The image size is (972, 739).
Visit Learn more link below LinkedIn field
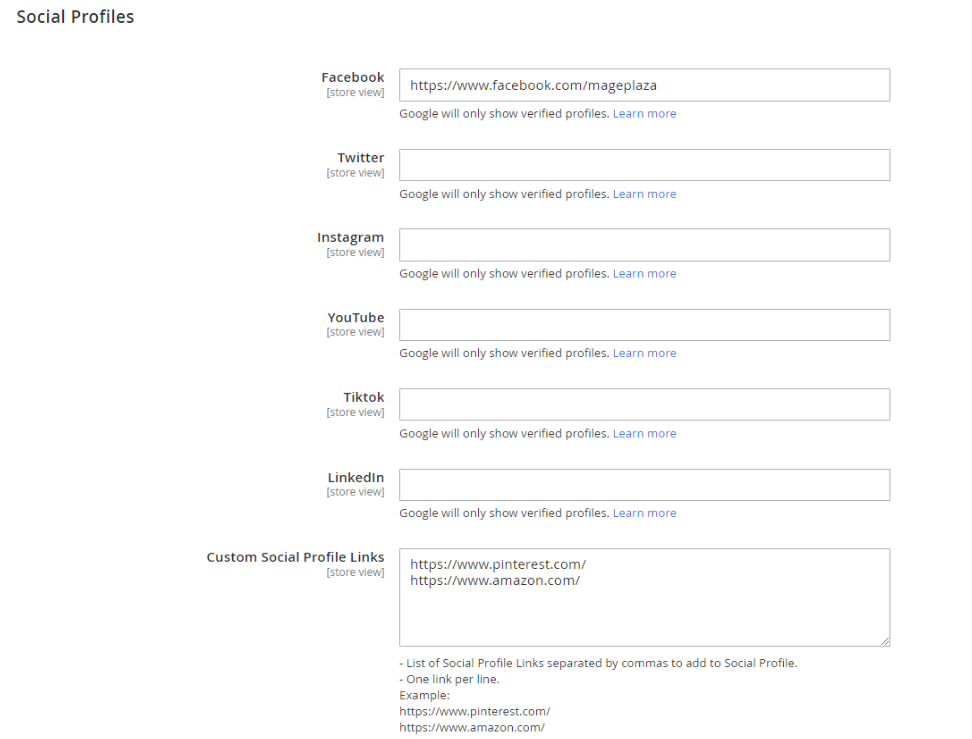point(644,513)
